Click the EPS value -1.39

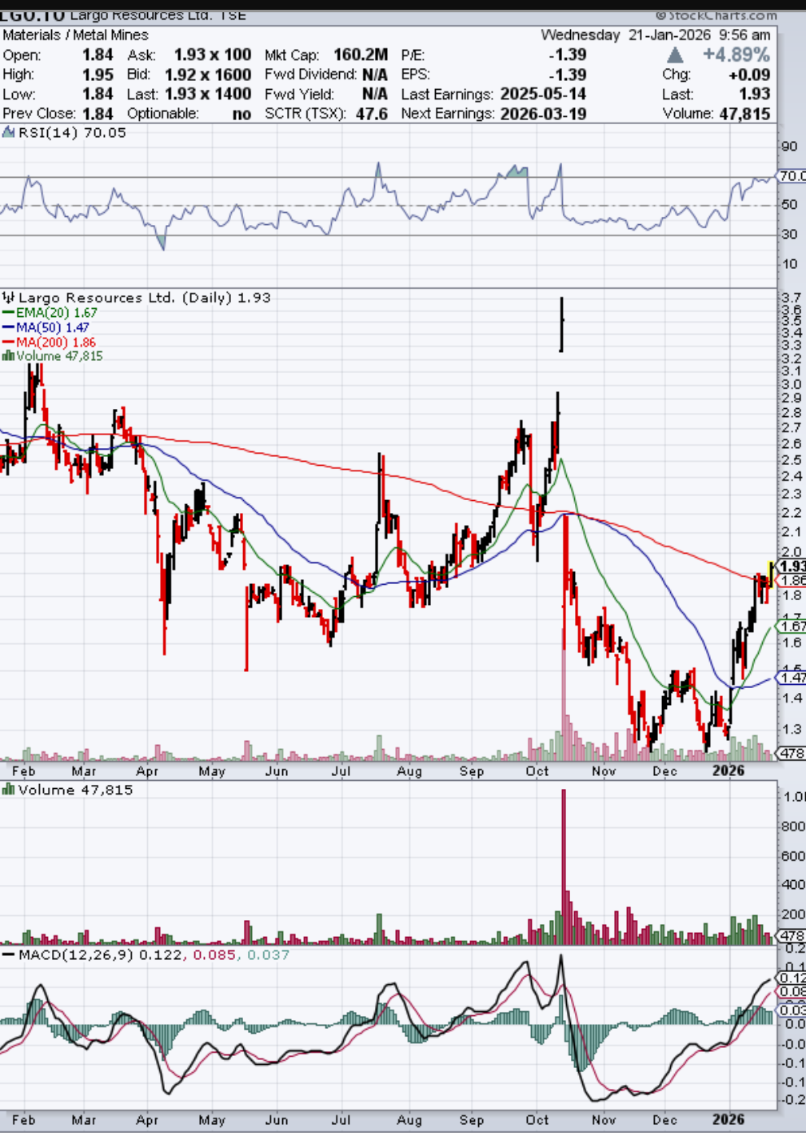tap(567, 75)
